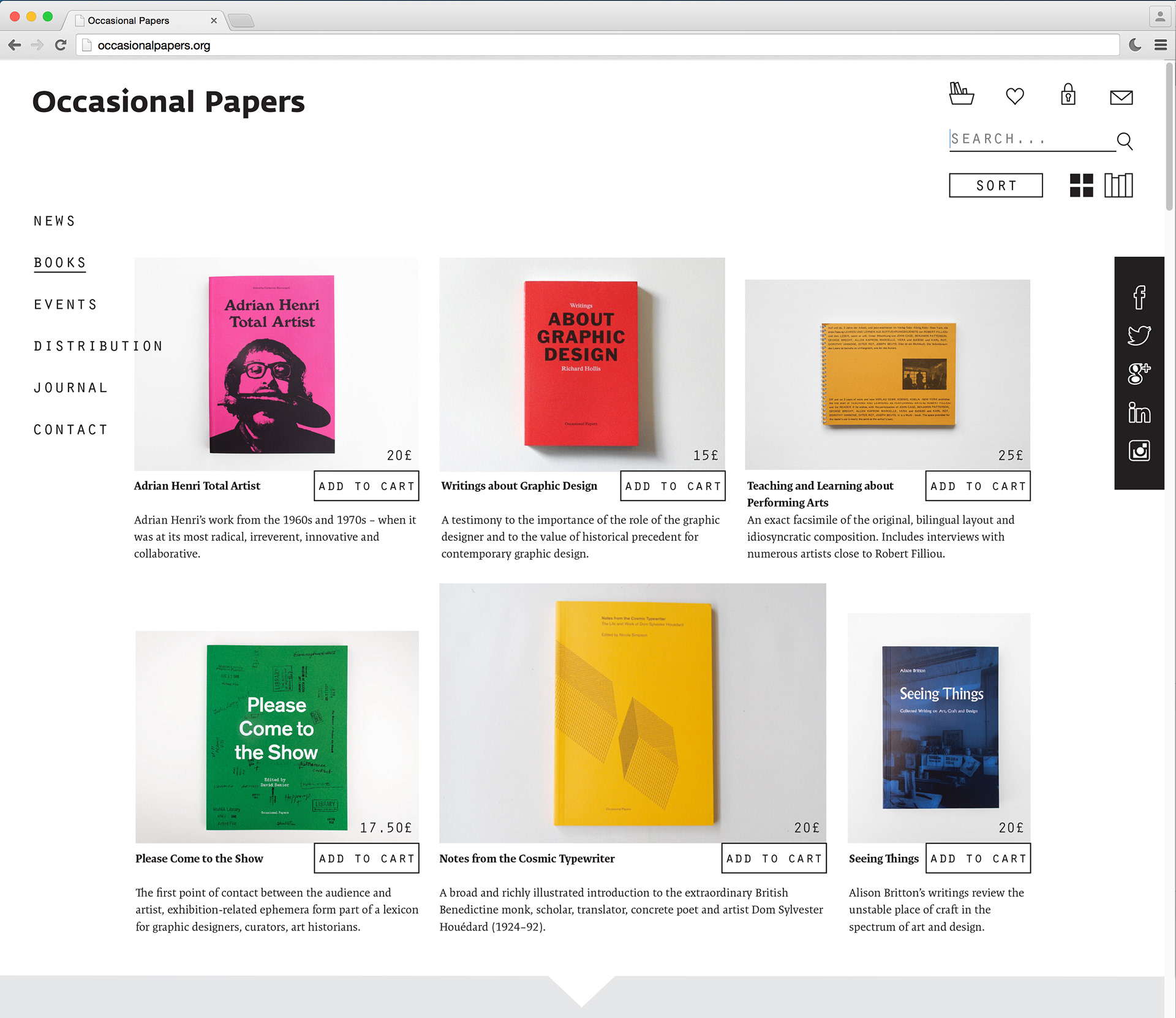The height and width of the screenshot is (1018, 1176).
Task: Go to the EVENTS menu item
Action: click(x=66, y=304)
